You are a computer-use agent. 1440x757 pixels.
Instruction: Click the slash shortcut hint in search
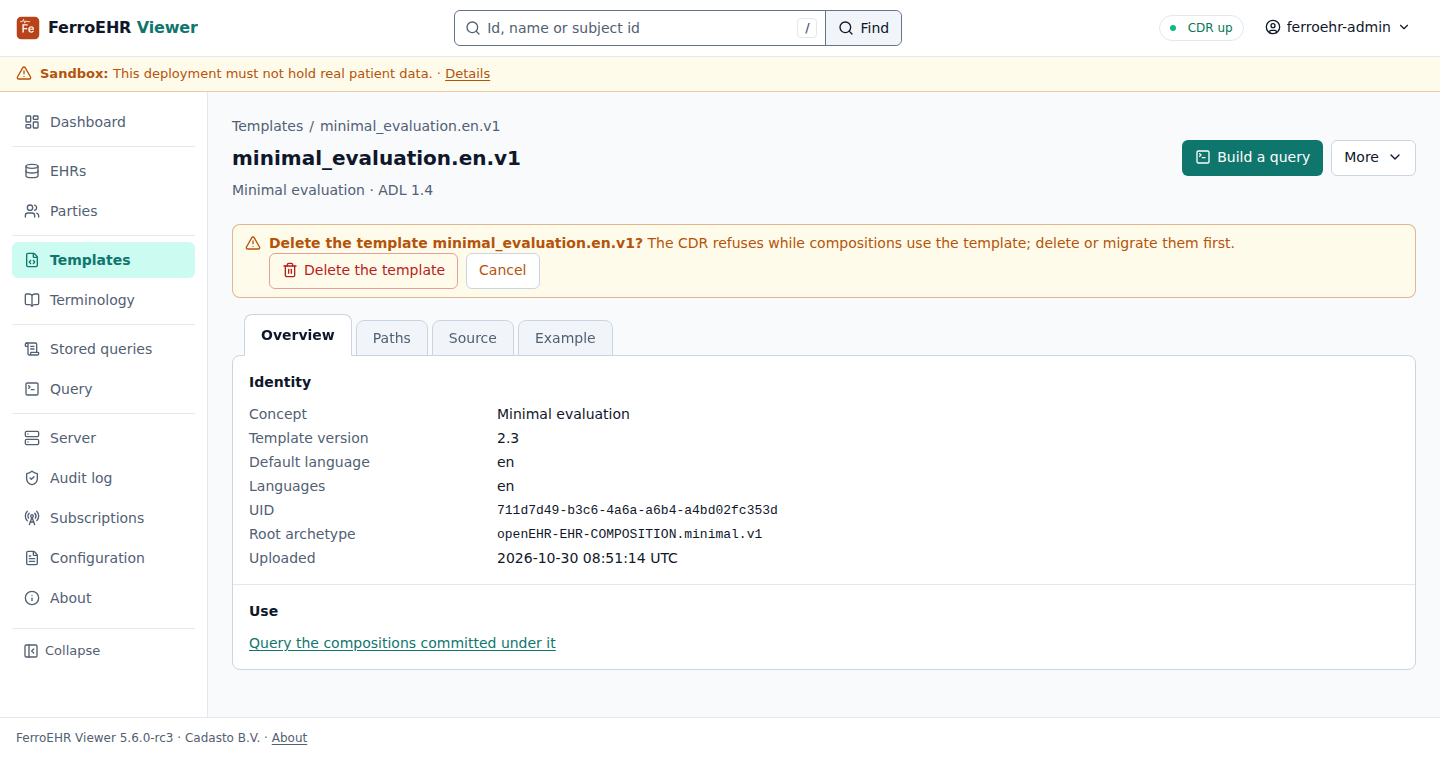(x=807, y=28)
